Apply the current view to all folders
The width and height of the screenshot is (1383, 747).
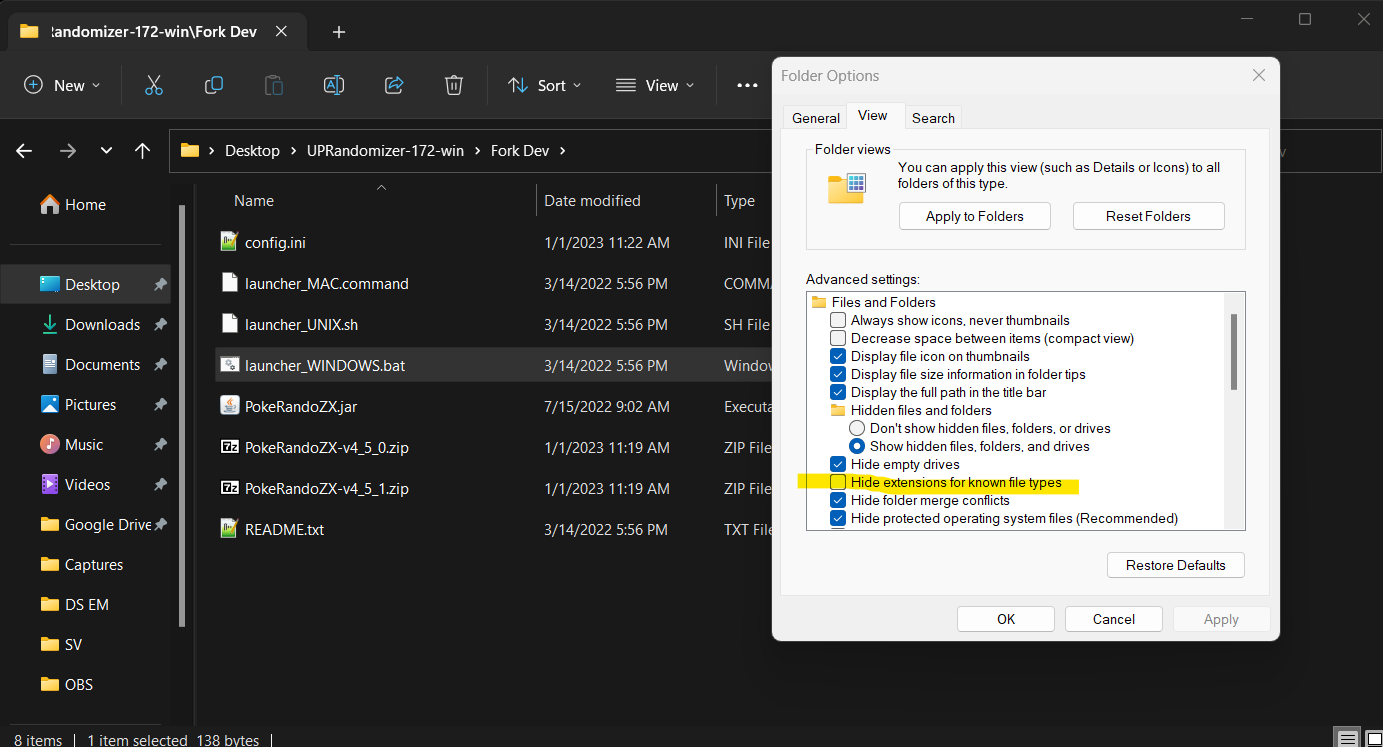pyautogui.click(x=974, y=215)
